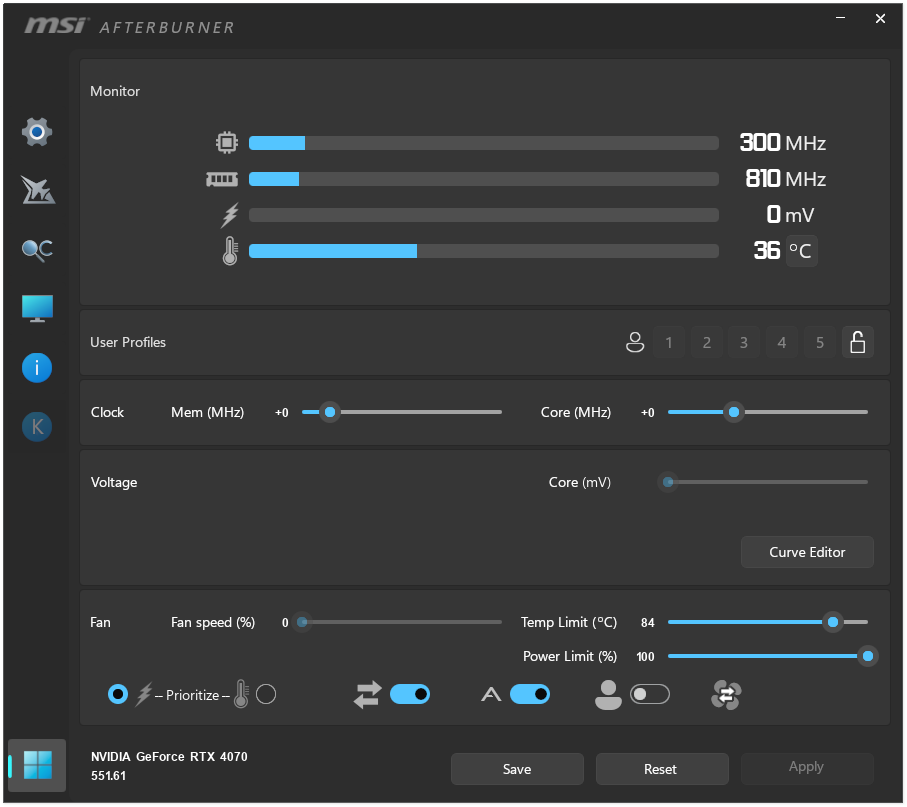Open the Kombustor K icon

37,427
